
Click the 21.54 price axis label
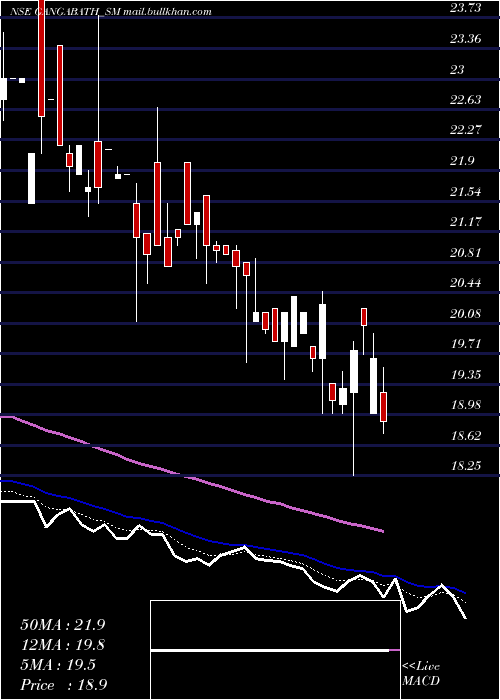pos(466,192)
